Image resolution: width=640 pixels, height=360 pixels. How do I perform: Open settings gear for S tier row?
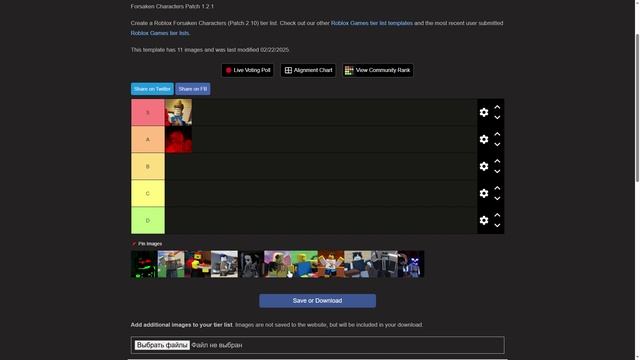484,112
